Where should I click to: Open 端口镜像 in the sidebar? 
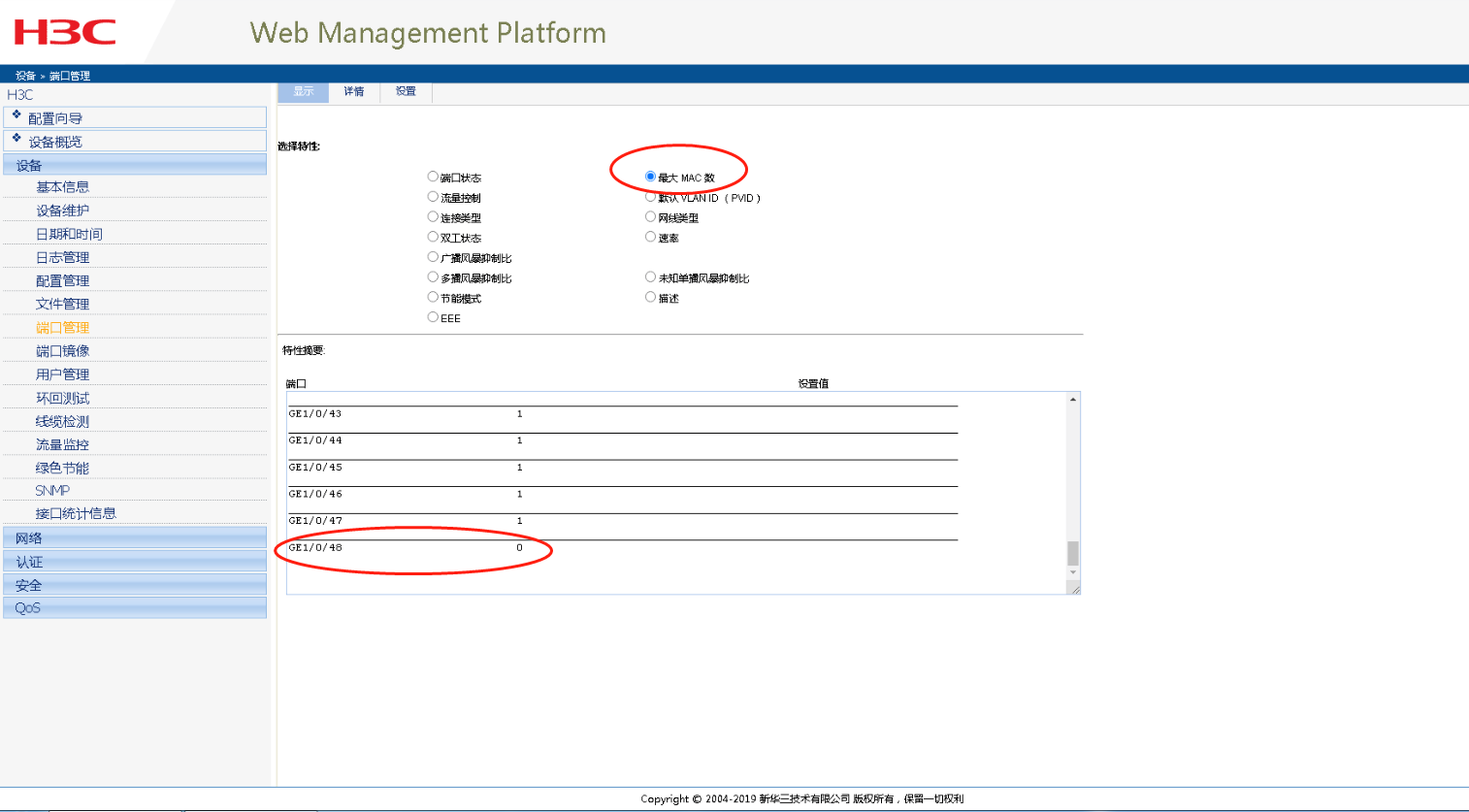pyautogui.click(x=63, y=351)
